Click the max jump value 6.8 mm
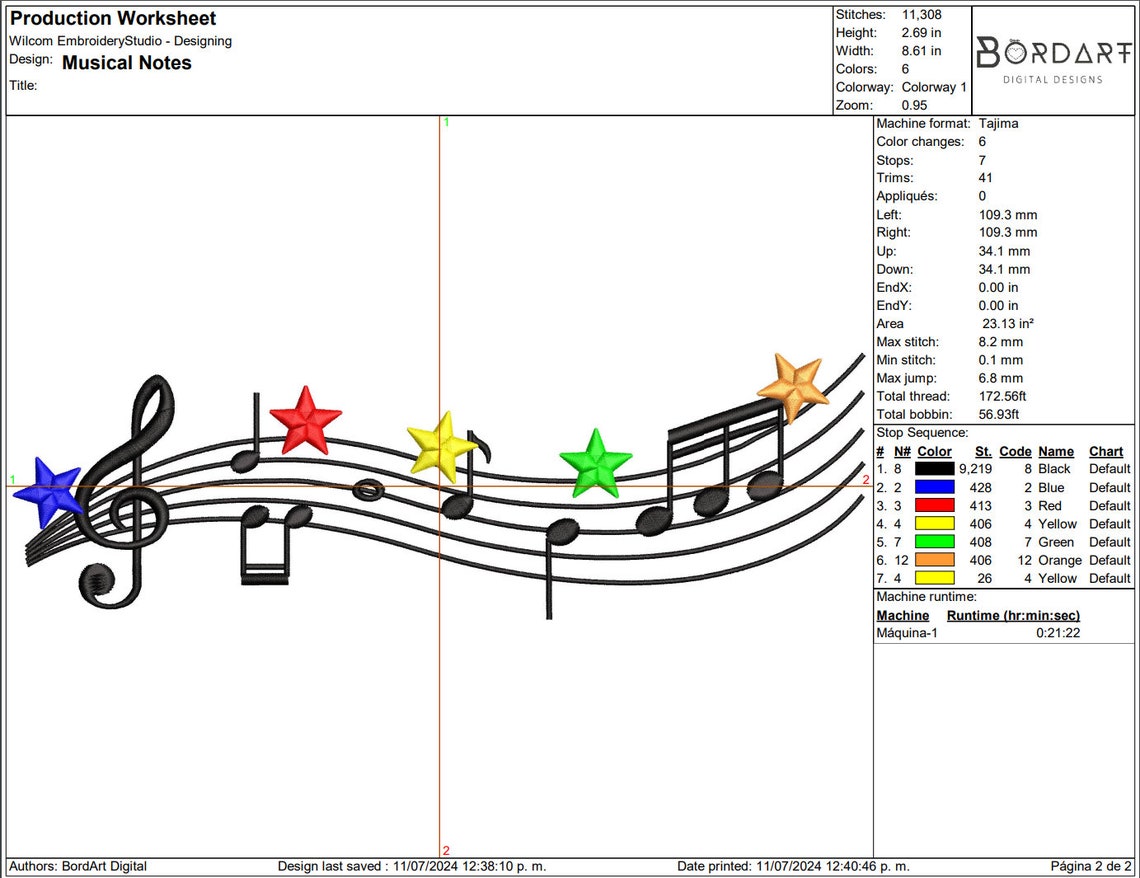The image size is (1140, 878). [1000, 378]
